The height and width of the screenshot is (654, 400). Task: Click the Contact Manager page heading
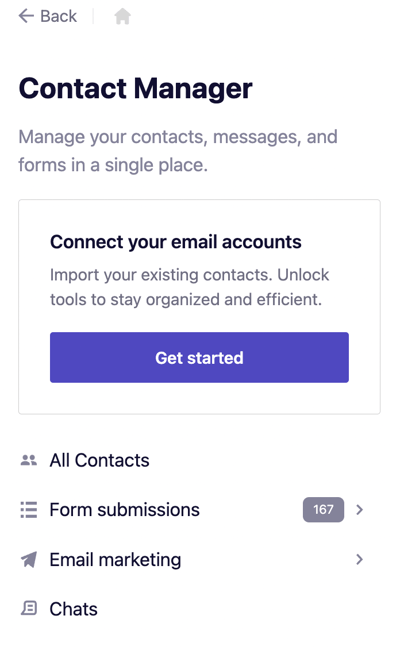pyautogui.click(x=136, y=89)
